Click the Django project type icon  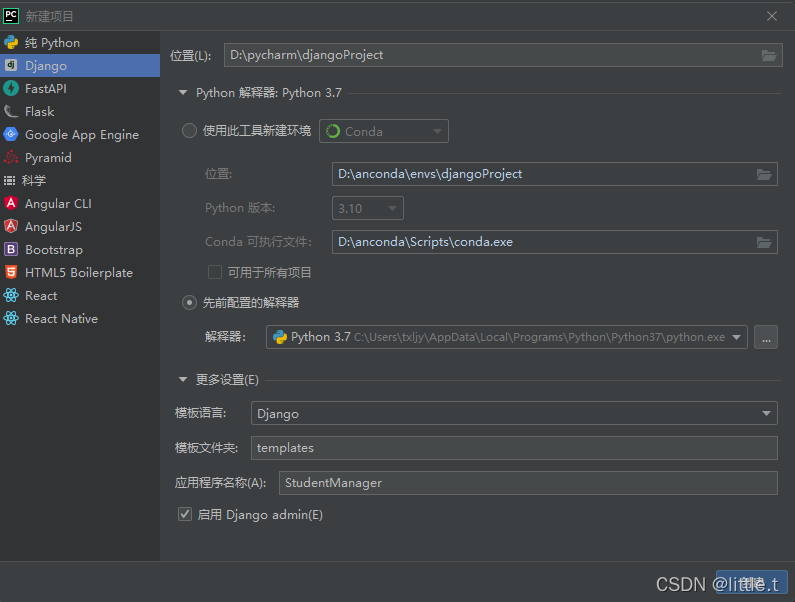point(11,65)
